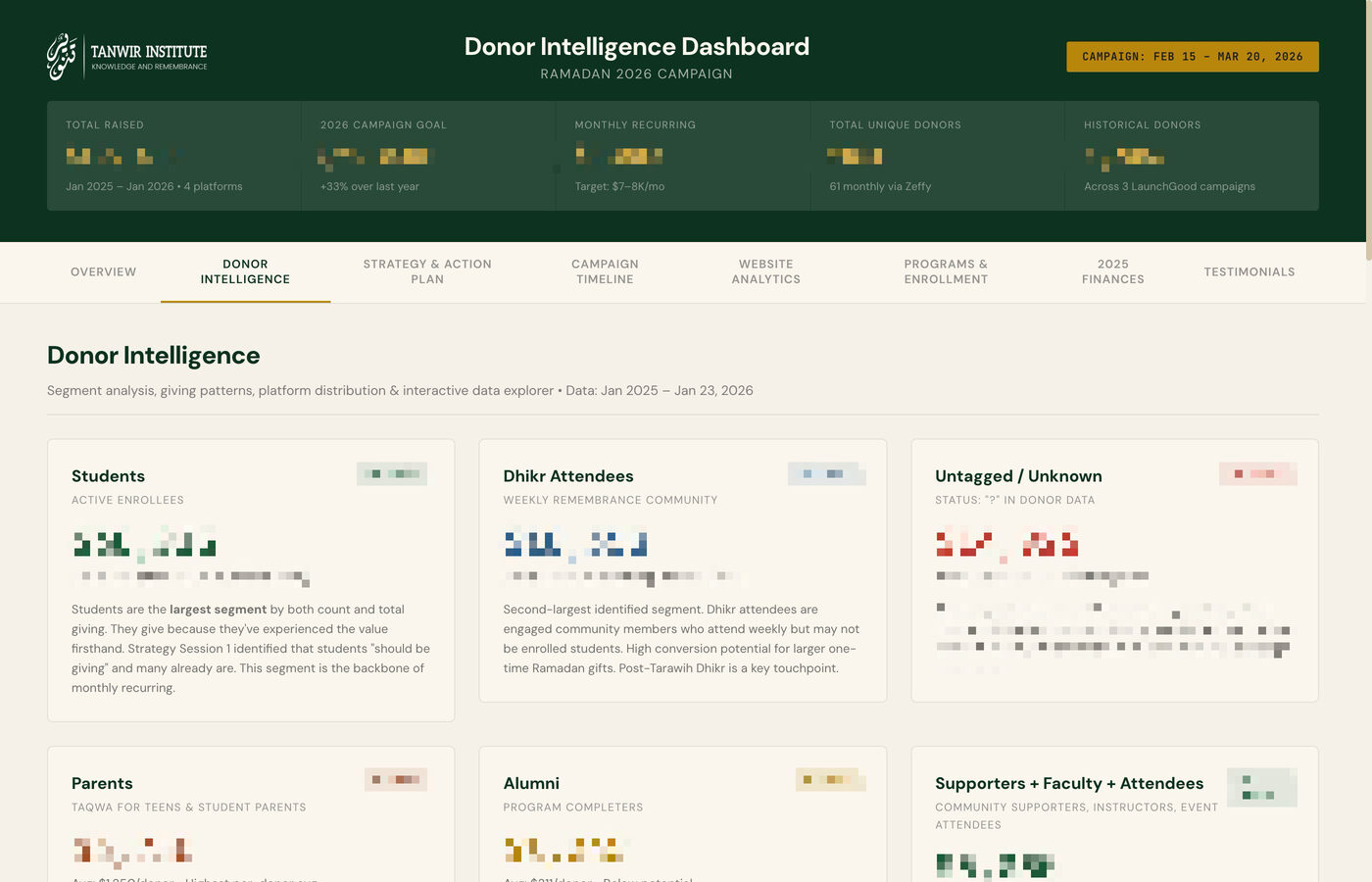
Task: Click '+33% over last year' text
Action: click(x=369, y=186)
